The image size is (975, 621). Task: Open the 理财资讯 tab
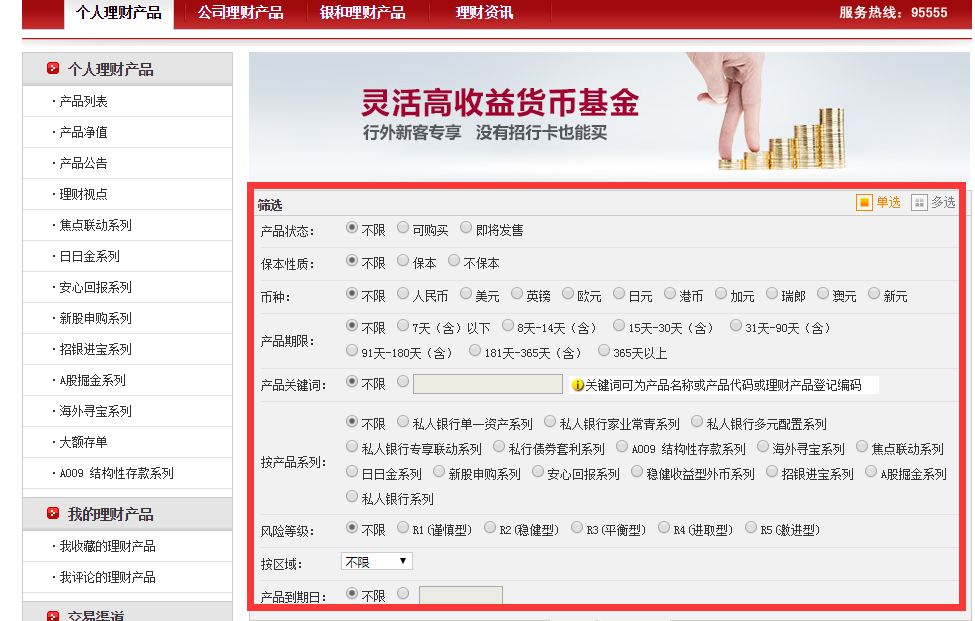483,15
